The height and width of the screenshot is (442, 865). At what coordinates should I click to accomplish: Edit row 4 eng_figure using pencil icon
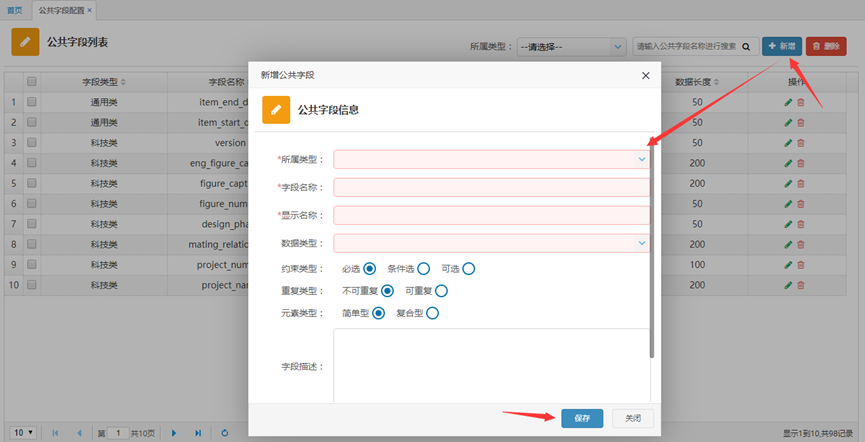coord(788,163)
